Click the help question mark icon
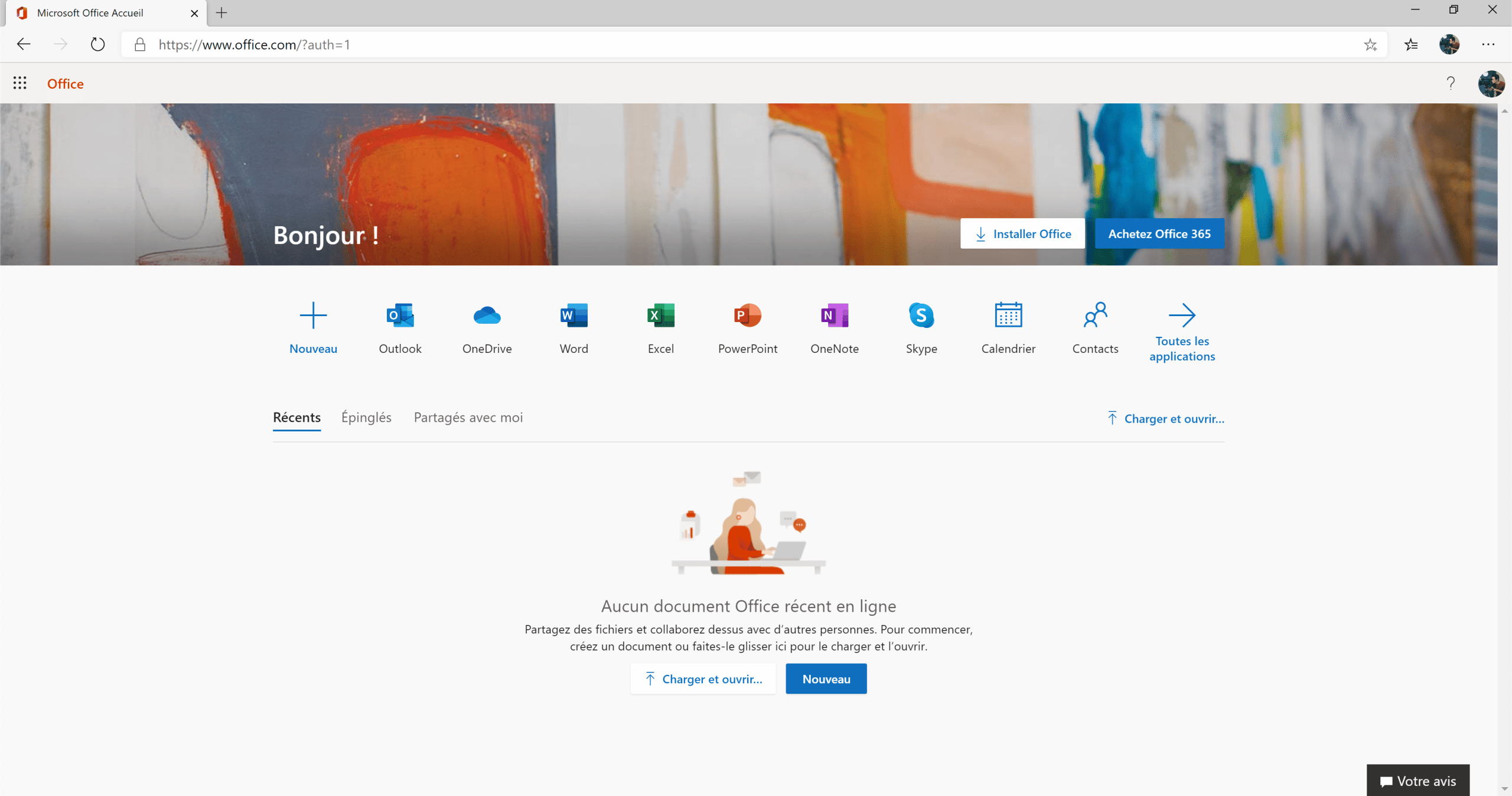The image size is (1512, 796). (x=1450, y=83)
